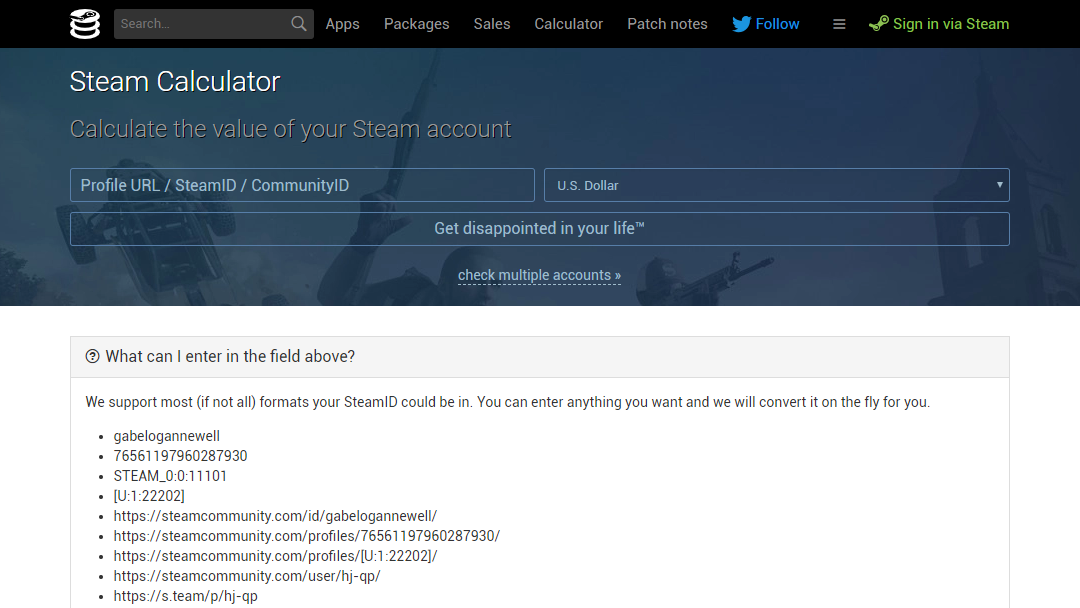
Task: Select the steamcommunity.com/user/hj-qp example
Action: 247,576
